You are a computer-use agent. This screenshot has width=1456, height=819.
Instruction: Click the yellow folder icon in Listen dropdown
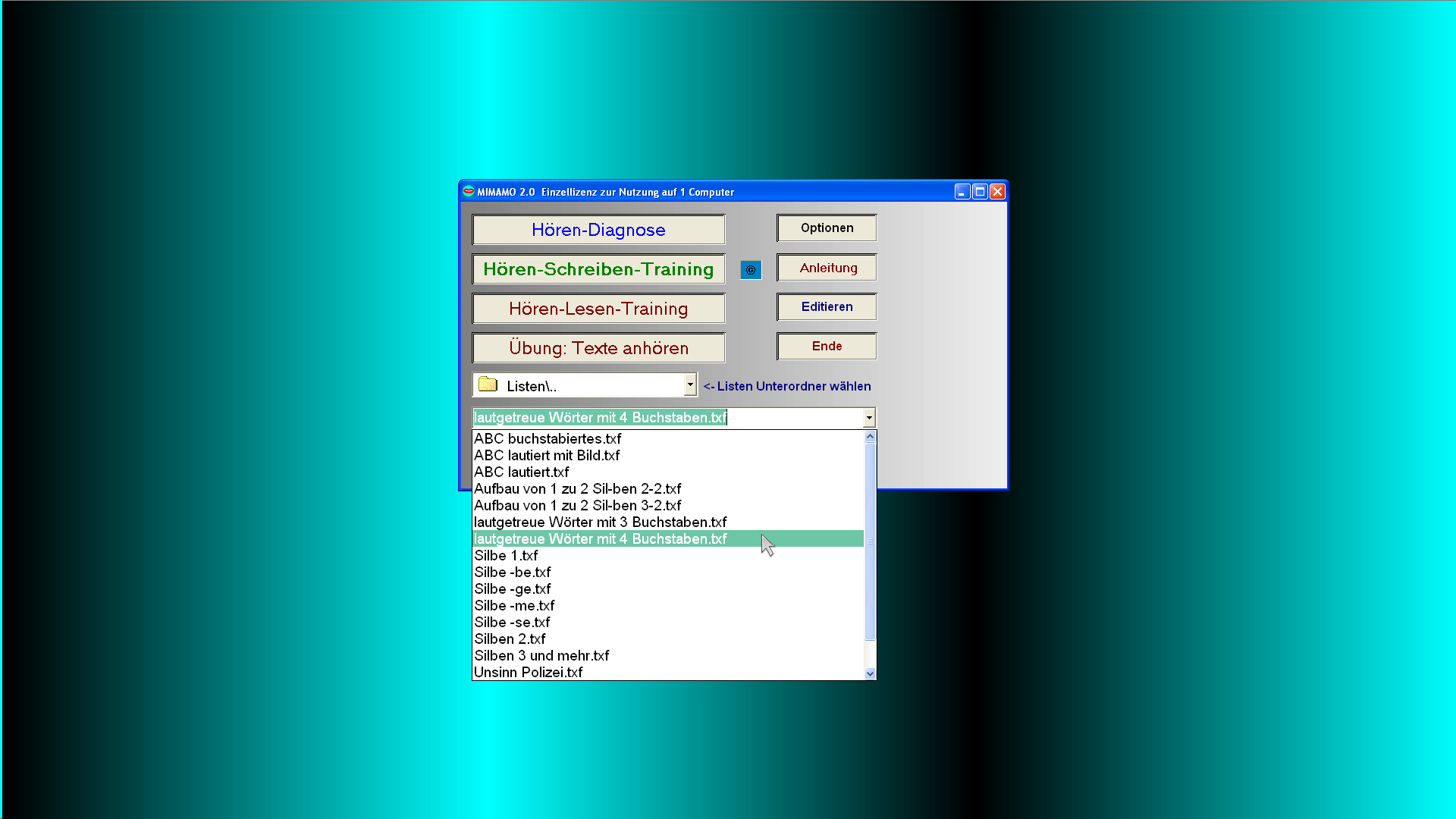[488, 384]
